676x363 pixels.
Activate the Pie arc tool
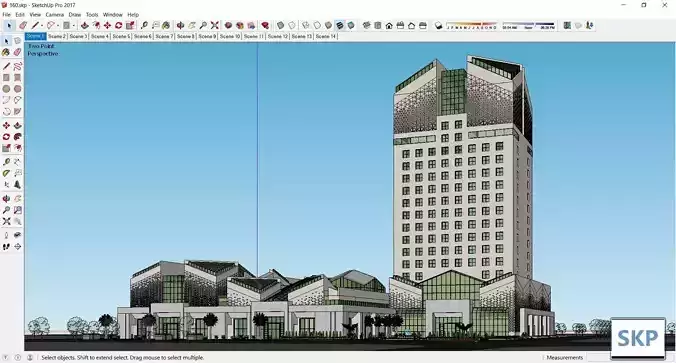pos(17,112)
